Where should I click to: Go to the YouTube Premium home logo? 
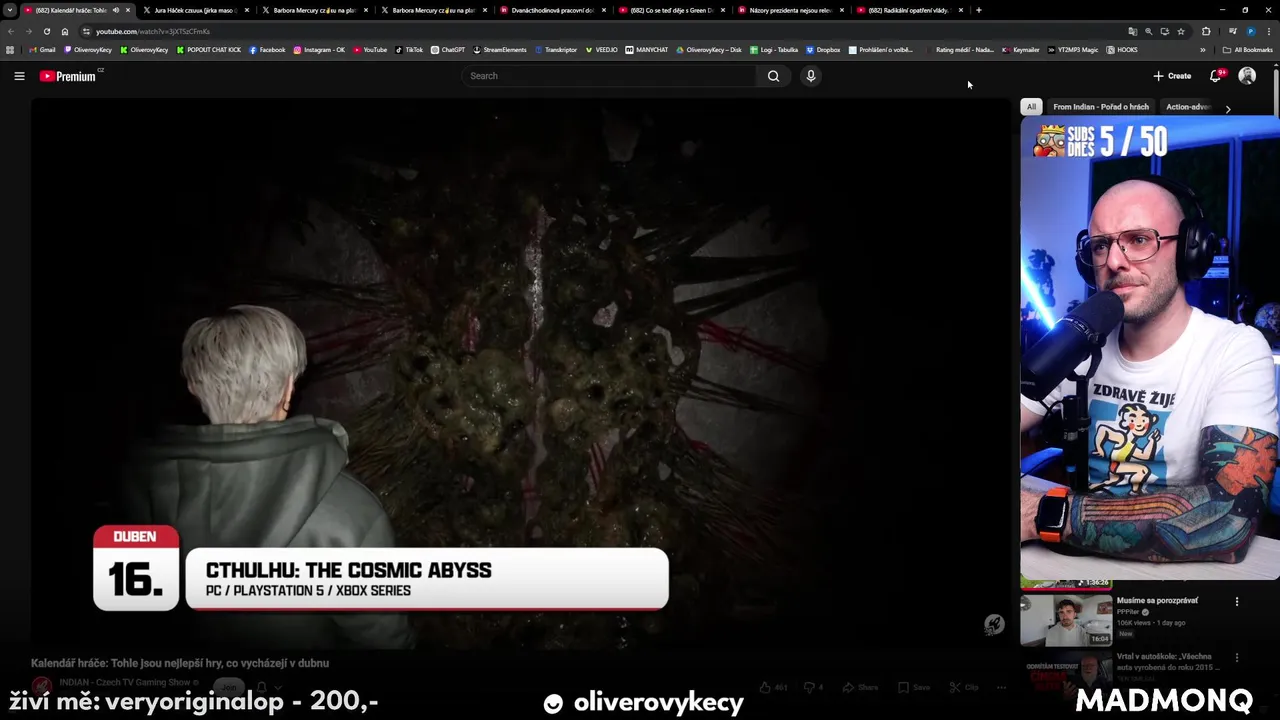click(x=69, y=76)
